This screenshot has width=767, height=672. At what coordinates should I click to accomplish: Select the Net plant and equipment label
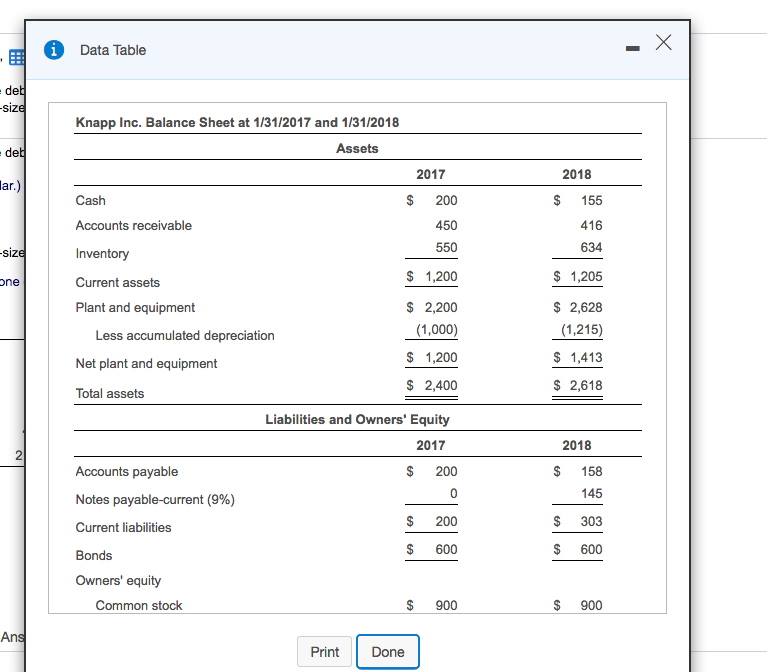(x=146, y=363)
